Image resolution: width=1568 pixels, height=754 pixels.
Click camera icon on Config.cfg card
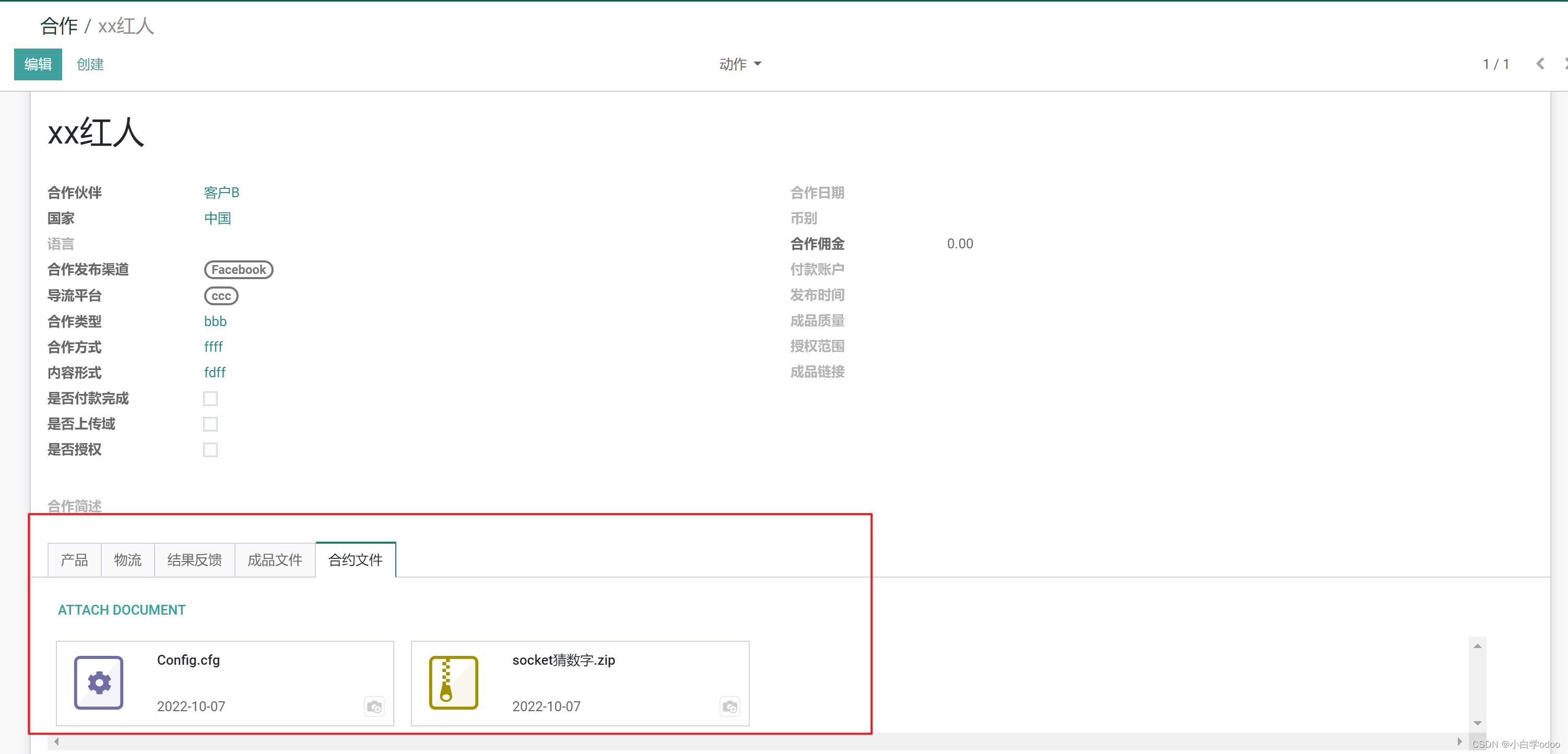pos(374,707)
